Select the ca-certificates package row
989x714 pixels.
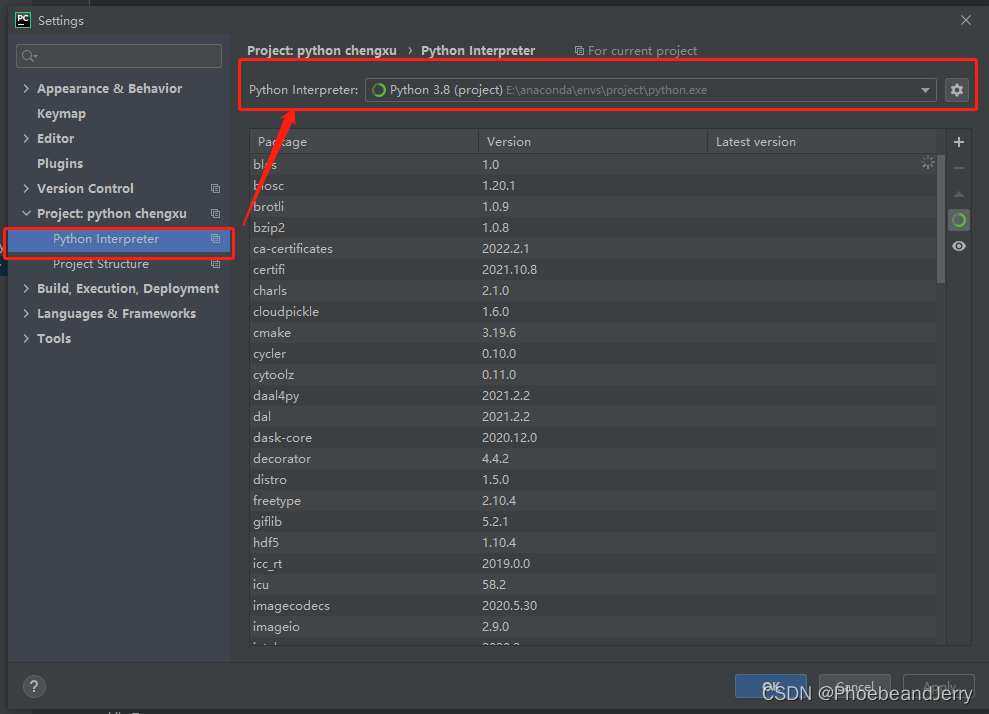tap(593, 249)
